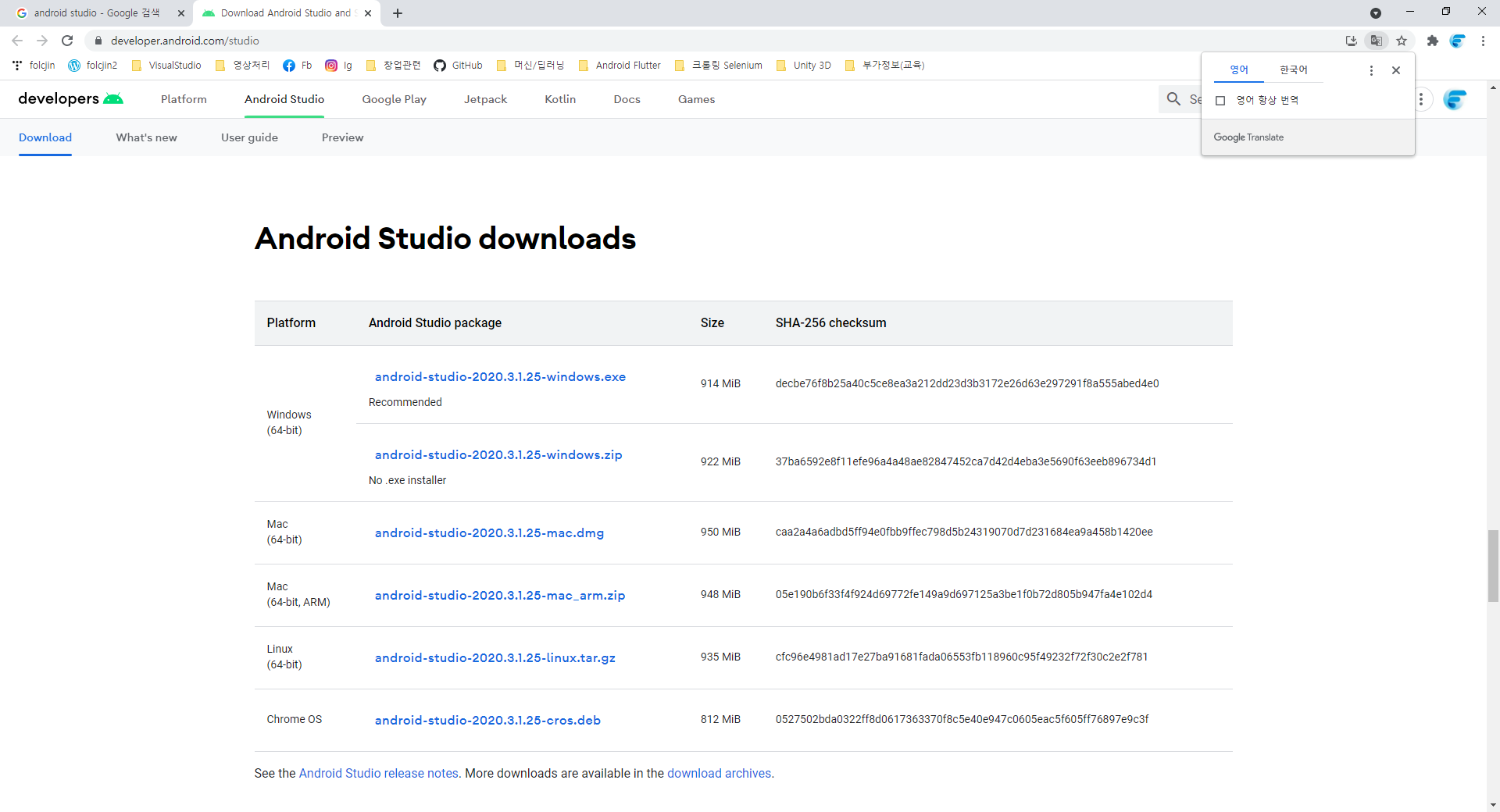Go back with the browser back arrow
This screenshot has height=812, width=1500.
(17, 41)
